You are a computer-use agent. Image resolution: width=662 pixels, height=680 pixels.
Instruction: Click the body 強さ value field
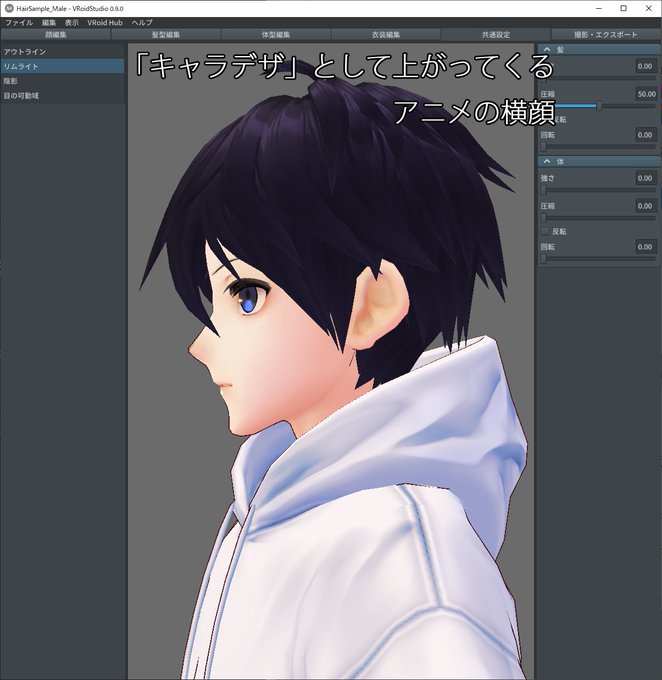646,178
